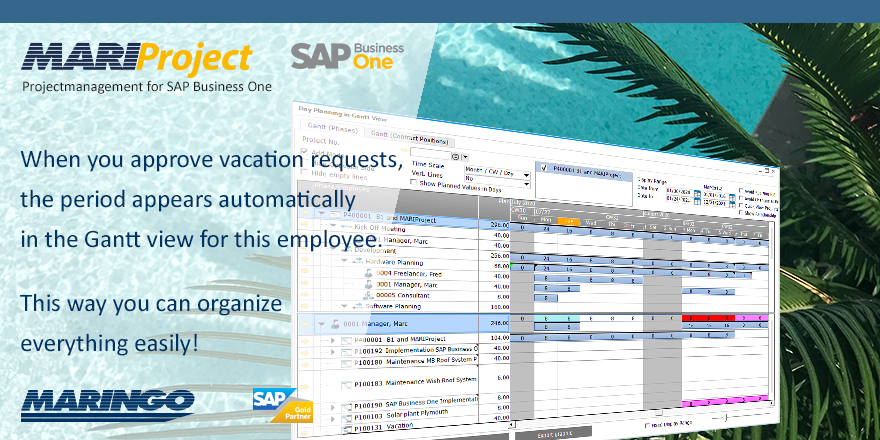Uncheck P400001 in the project list box
This screenshot has height=440, width=880.
coord(544,167)
